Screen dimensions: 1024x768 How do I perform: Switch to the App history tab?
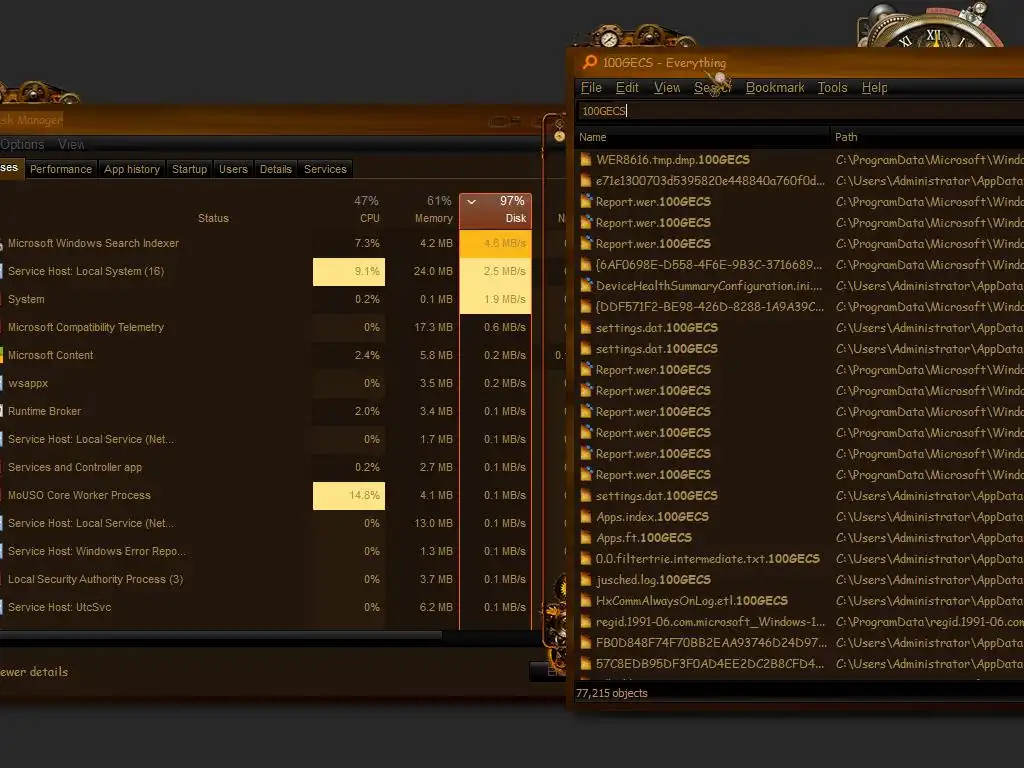pyautogui.click(x=132, y=169)
